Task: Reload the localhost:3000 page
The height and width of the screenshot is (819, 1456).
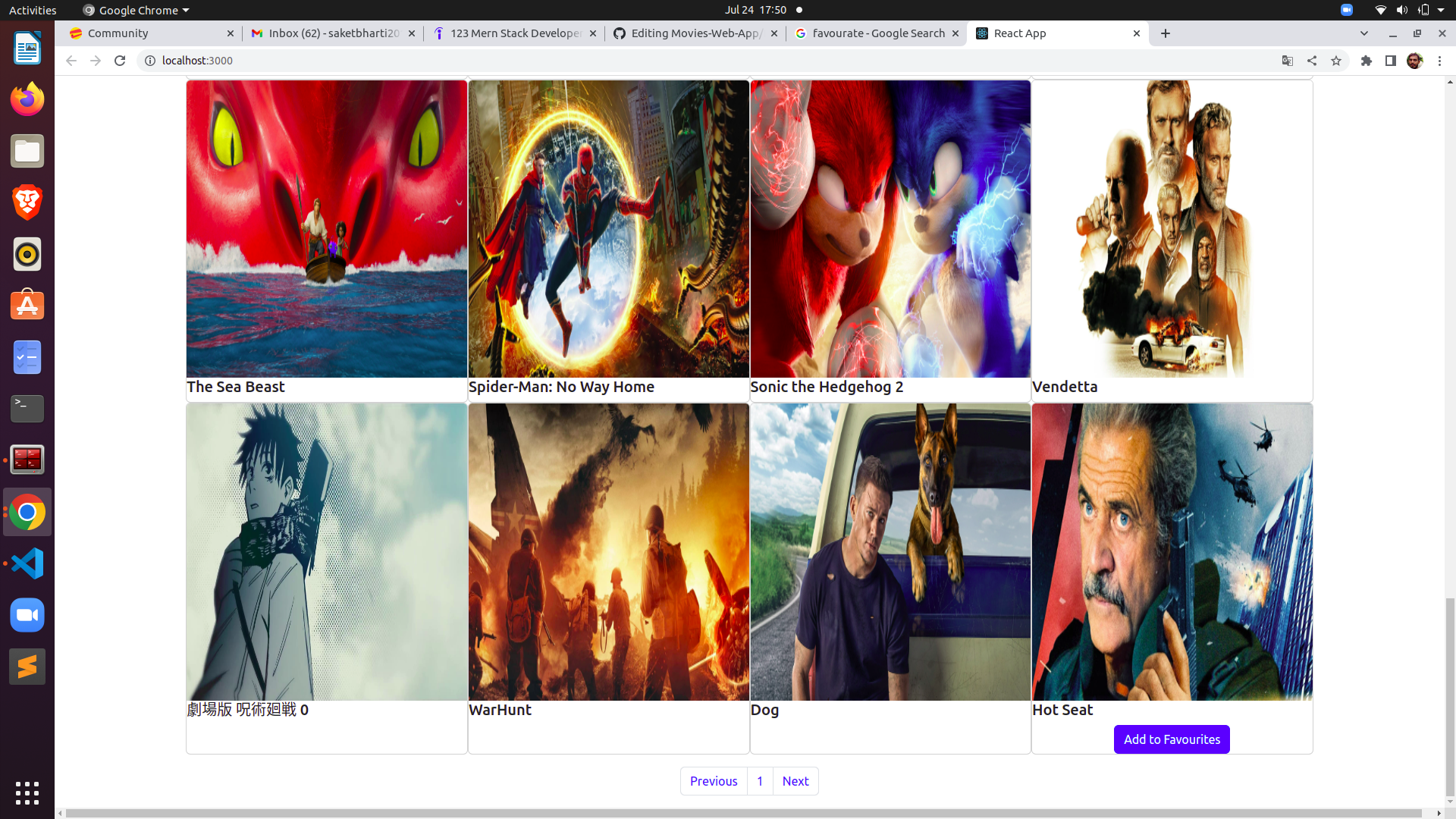Action: (120, 61)
